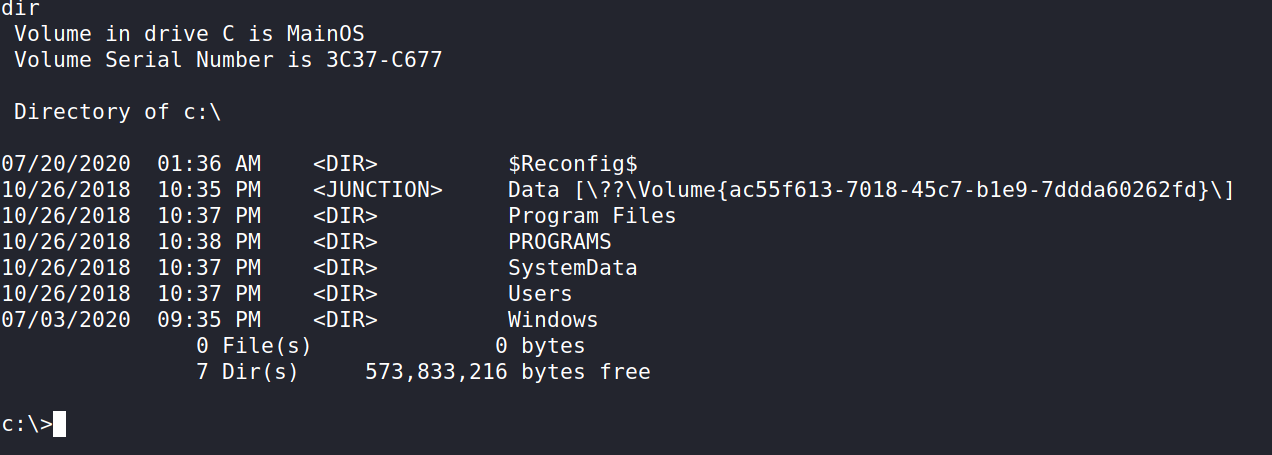Click the SystemData directory name
Screen dimensions: 1272x455
click(572, 268)
